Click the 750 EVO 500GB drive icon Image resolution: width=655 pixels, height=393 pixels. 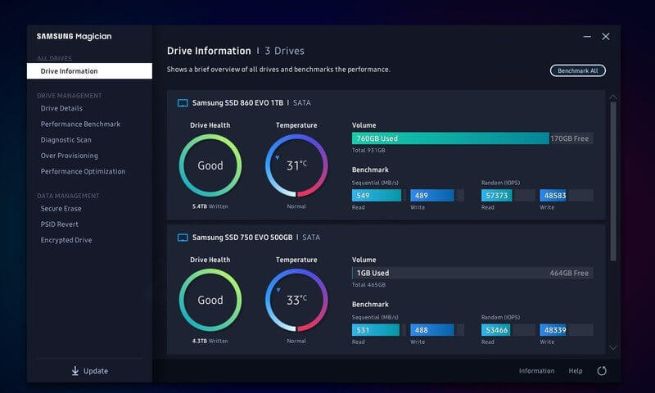(x=183, y=238)
